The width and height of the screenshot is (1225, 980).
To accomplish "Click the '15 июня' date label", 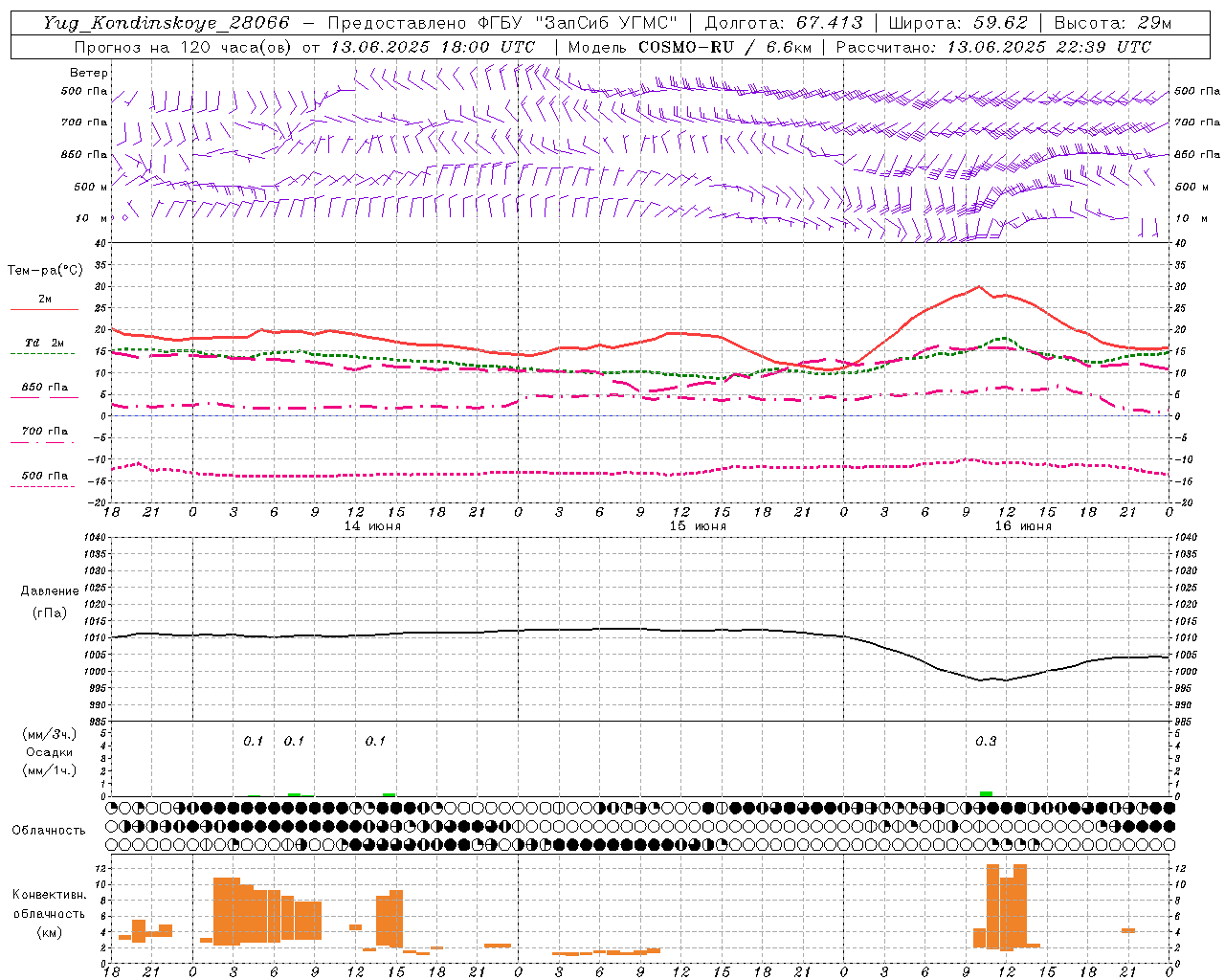I will (x=698, y=525).
